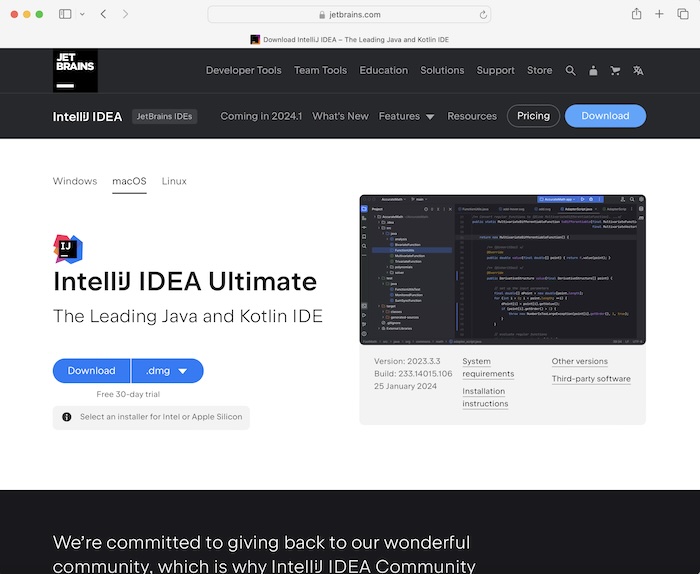Open the Developer Tools menu
Screen dimensions: 700x574
[x=243, y=71]
